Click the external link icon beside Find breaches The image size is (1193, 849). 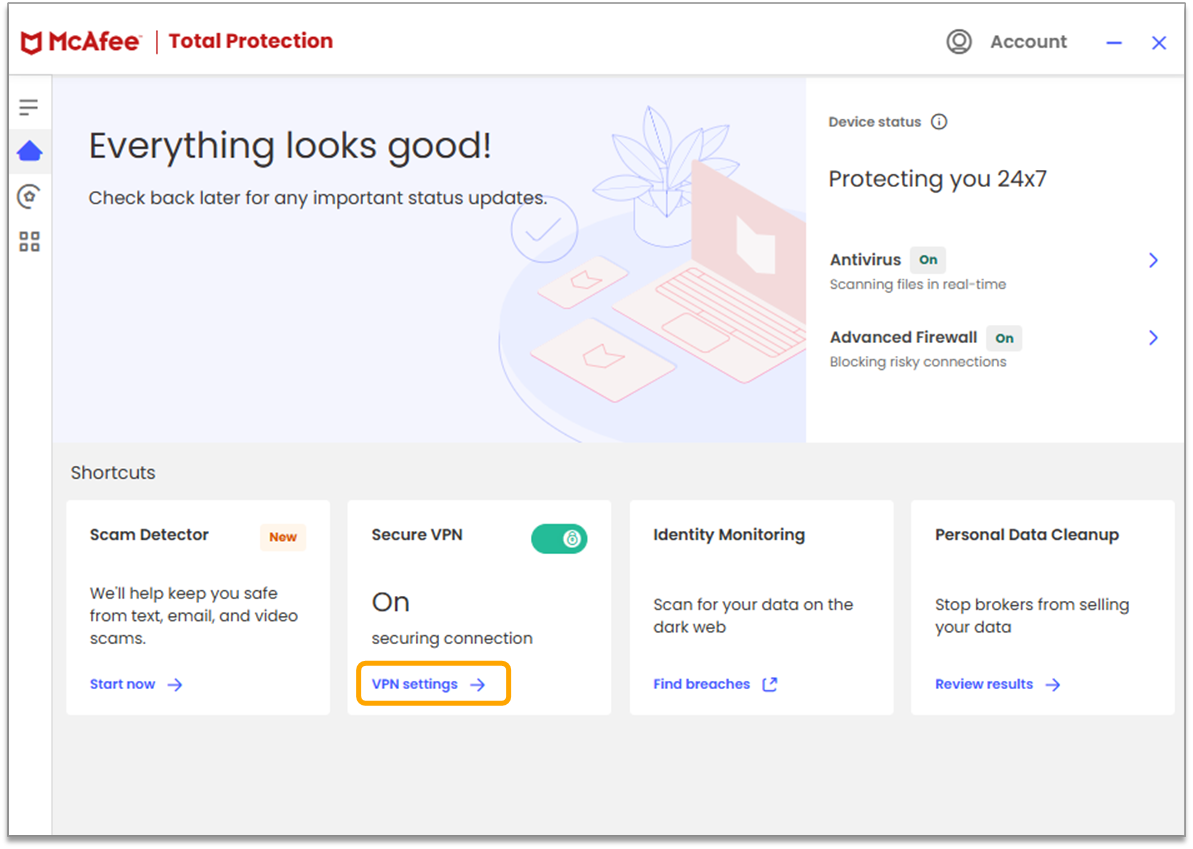tap(769, 684)
